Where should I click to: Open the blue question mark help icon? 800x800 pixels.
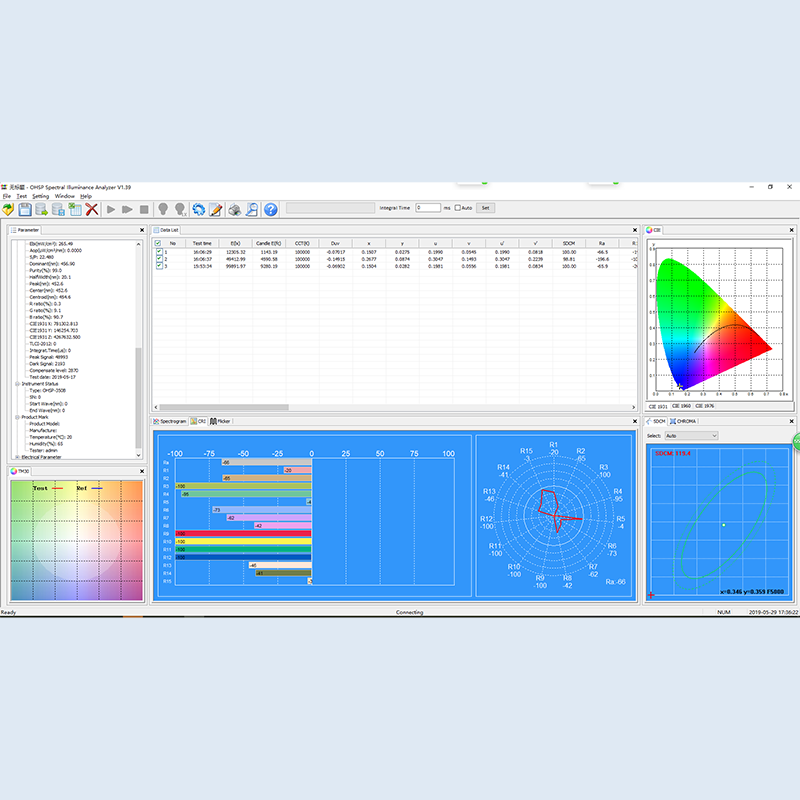tap(271, 209)
